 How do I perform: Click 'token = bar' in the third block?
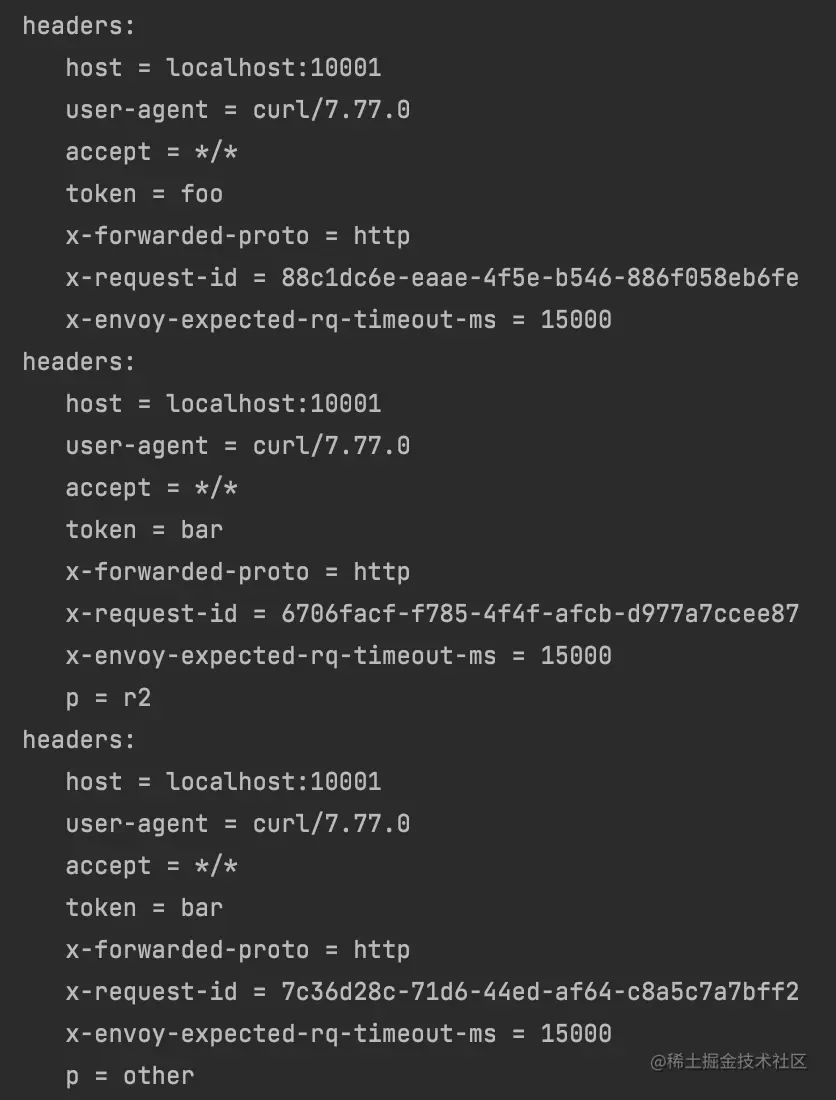pyautogui.click(x=144, y=908)
